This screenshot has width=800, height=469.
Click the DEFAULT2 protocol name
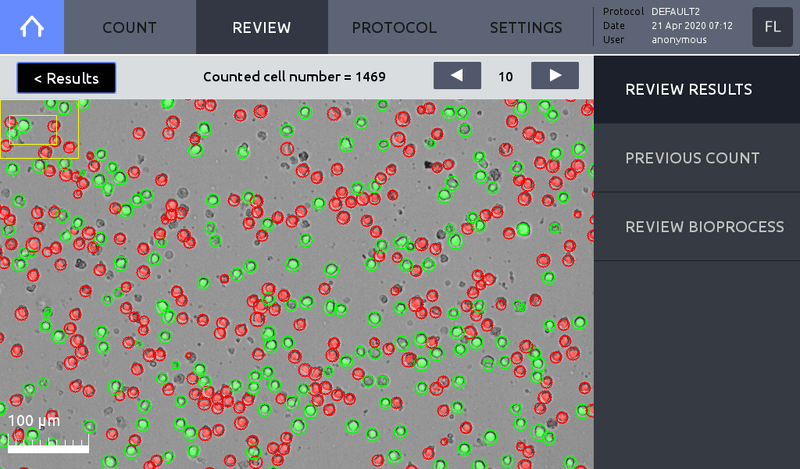(x=676, y=11)
